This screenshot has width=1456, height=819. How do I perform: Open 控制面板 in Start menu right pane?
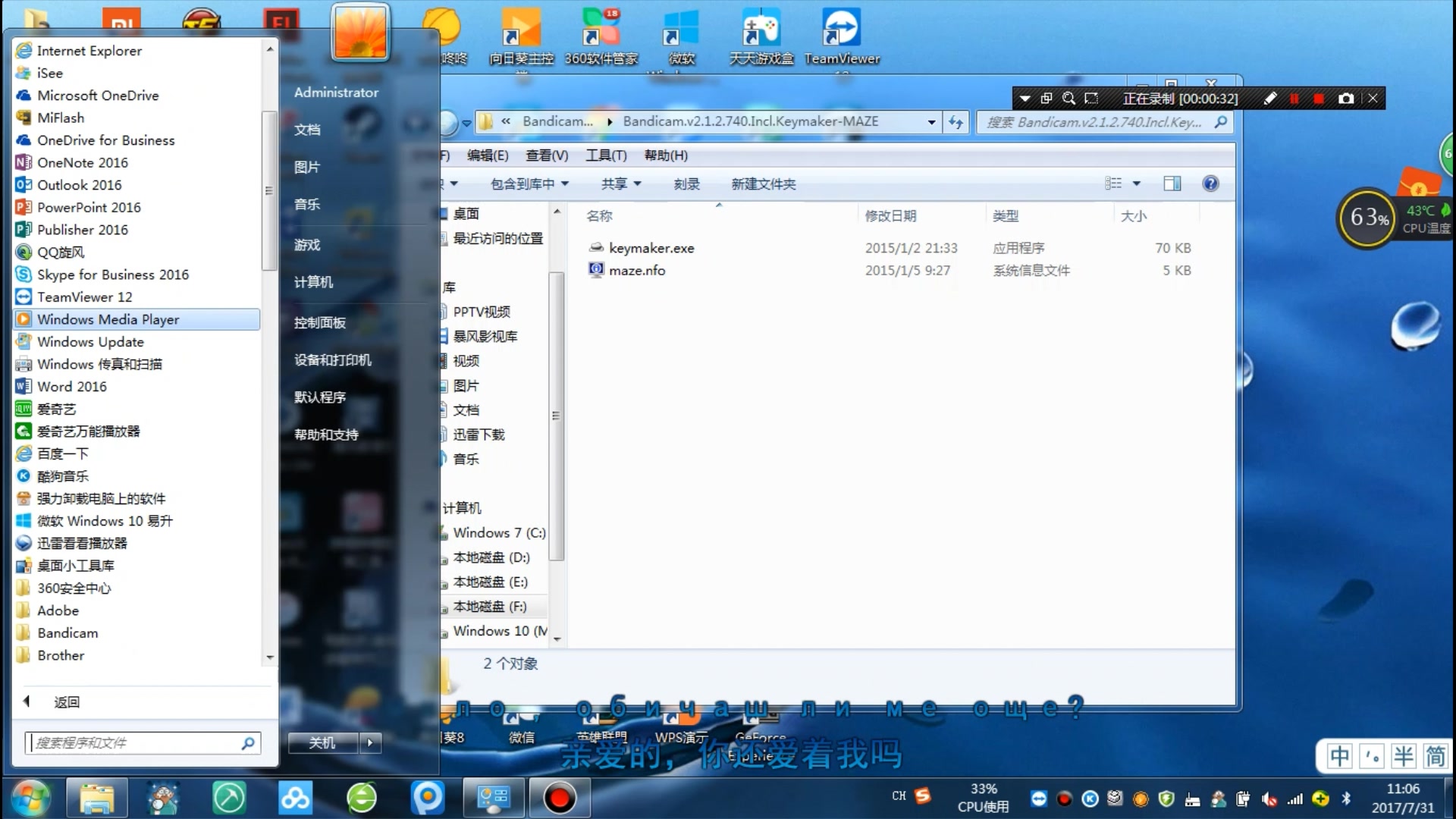click(x=320, y=323)
